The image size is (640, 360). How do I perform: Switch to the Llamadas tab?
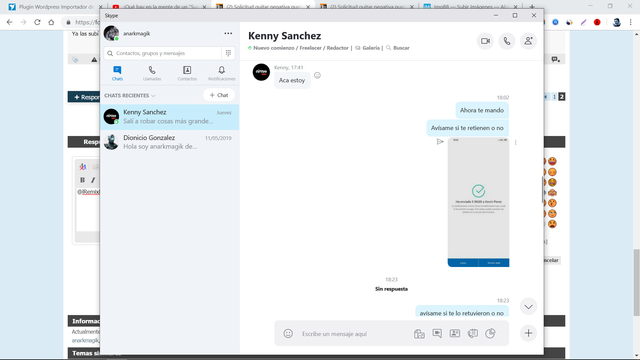(x=152, y=73)
